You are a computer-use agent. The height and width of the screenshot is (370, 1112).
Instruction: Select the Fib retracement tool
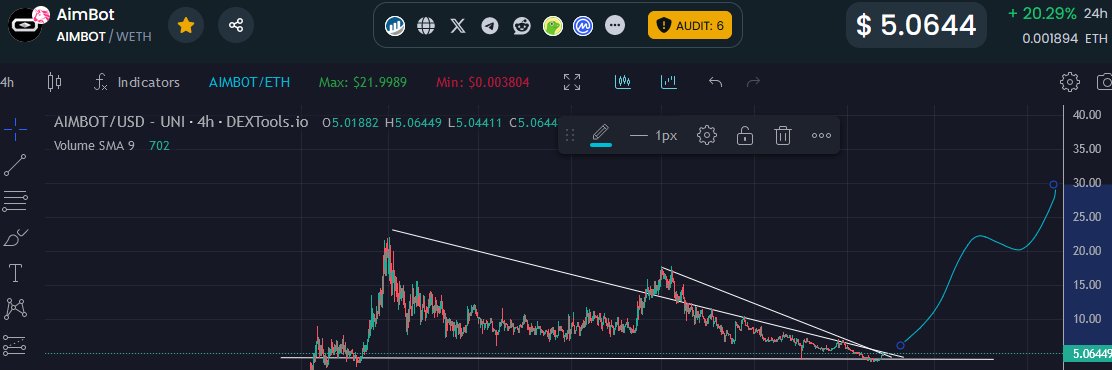click(x=16, y=201)
